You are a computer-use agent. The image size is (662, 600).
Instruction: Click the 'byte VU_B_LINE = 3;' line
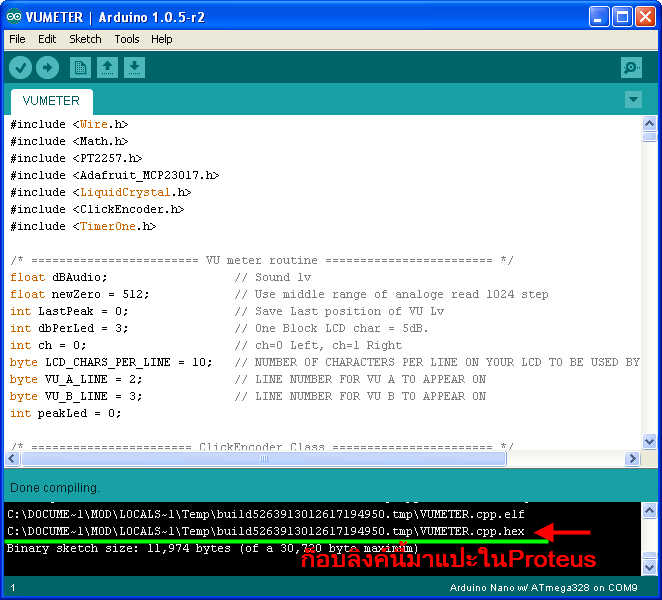[76, 396]
